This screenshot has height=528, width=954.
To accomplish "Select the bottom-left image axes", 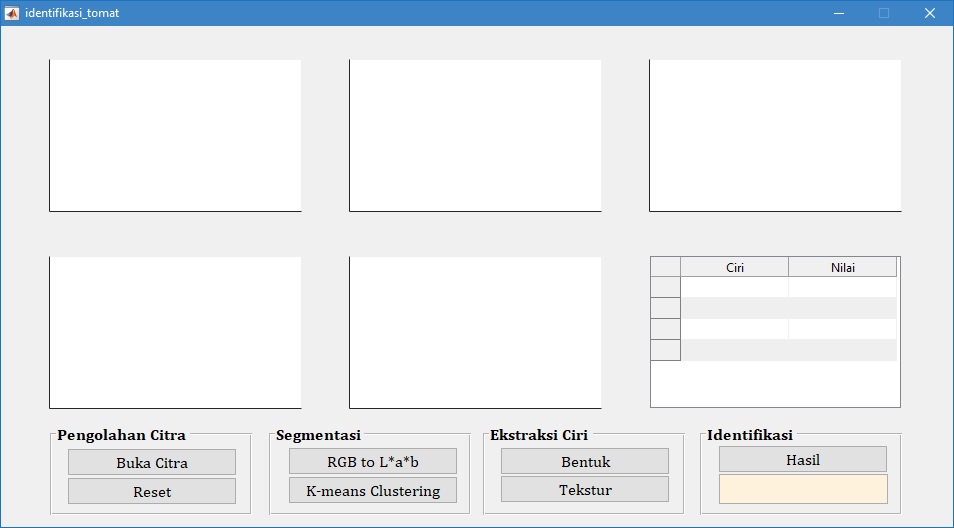I will tap(175, 332).
